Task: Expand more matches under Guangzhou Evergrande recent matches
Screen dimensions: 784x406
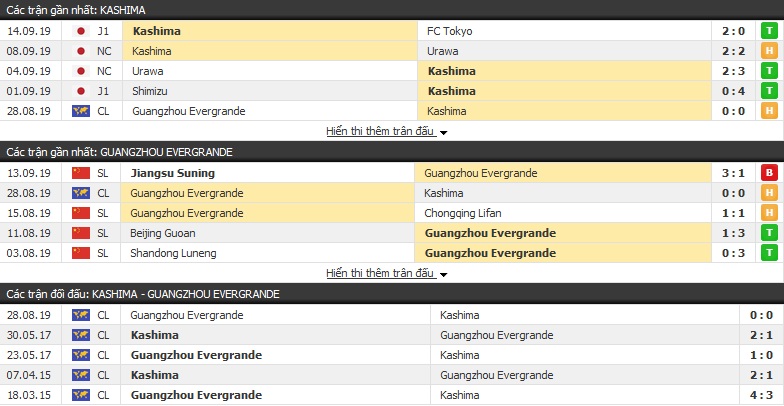Action: pos(386,274)
